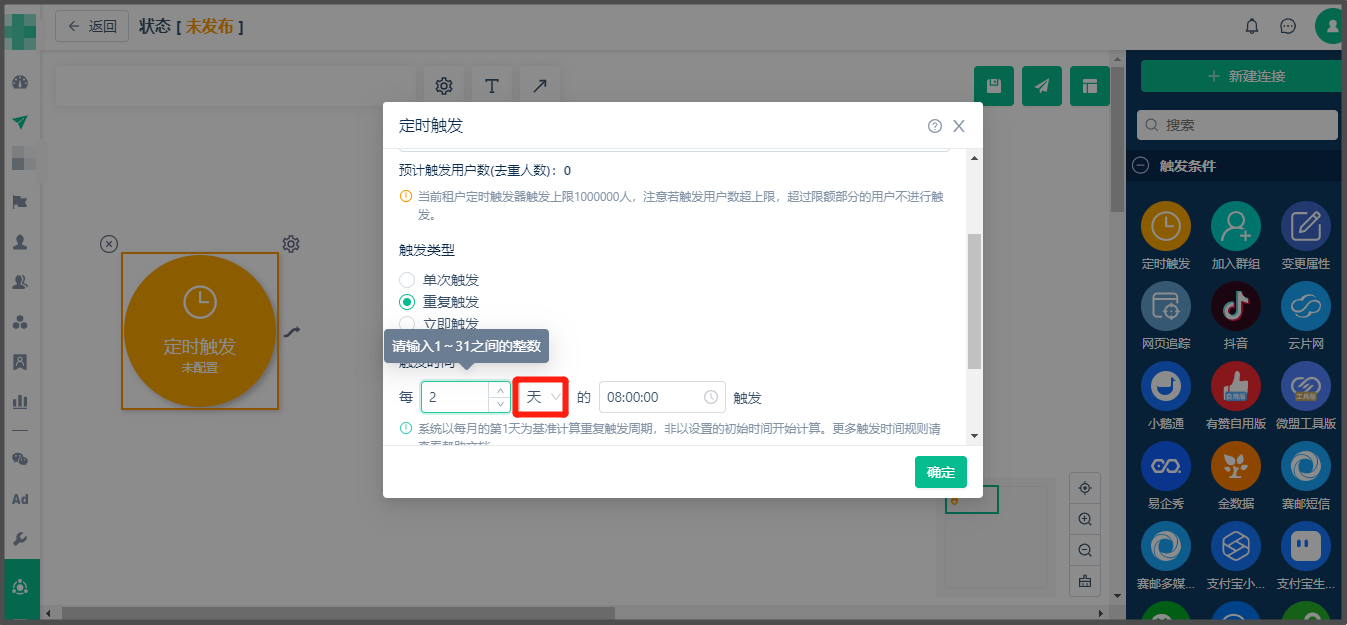Click the 定时触发 trigger icon in sidebar
Image resolution: width=1347 pixels, height=625 pixels.
[x=1165, y=227]
